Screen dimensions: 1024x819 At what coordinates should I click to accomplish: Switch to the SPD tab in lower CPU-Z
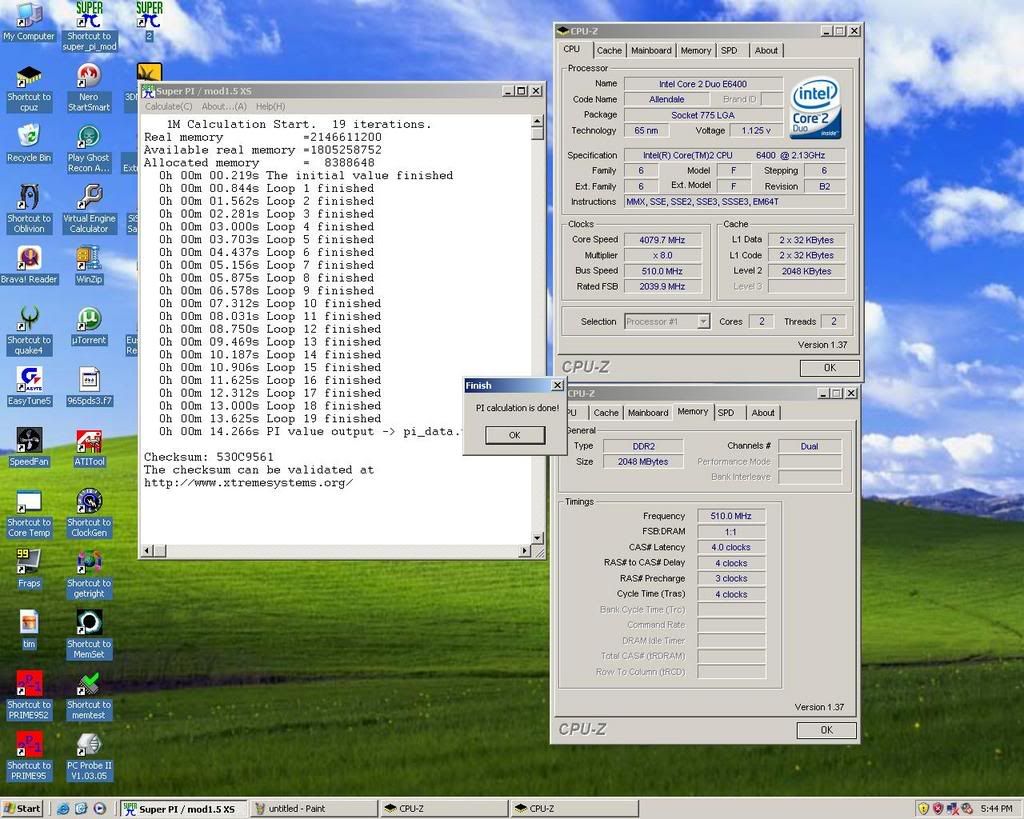point(726,412)
